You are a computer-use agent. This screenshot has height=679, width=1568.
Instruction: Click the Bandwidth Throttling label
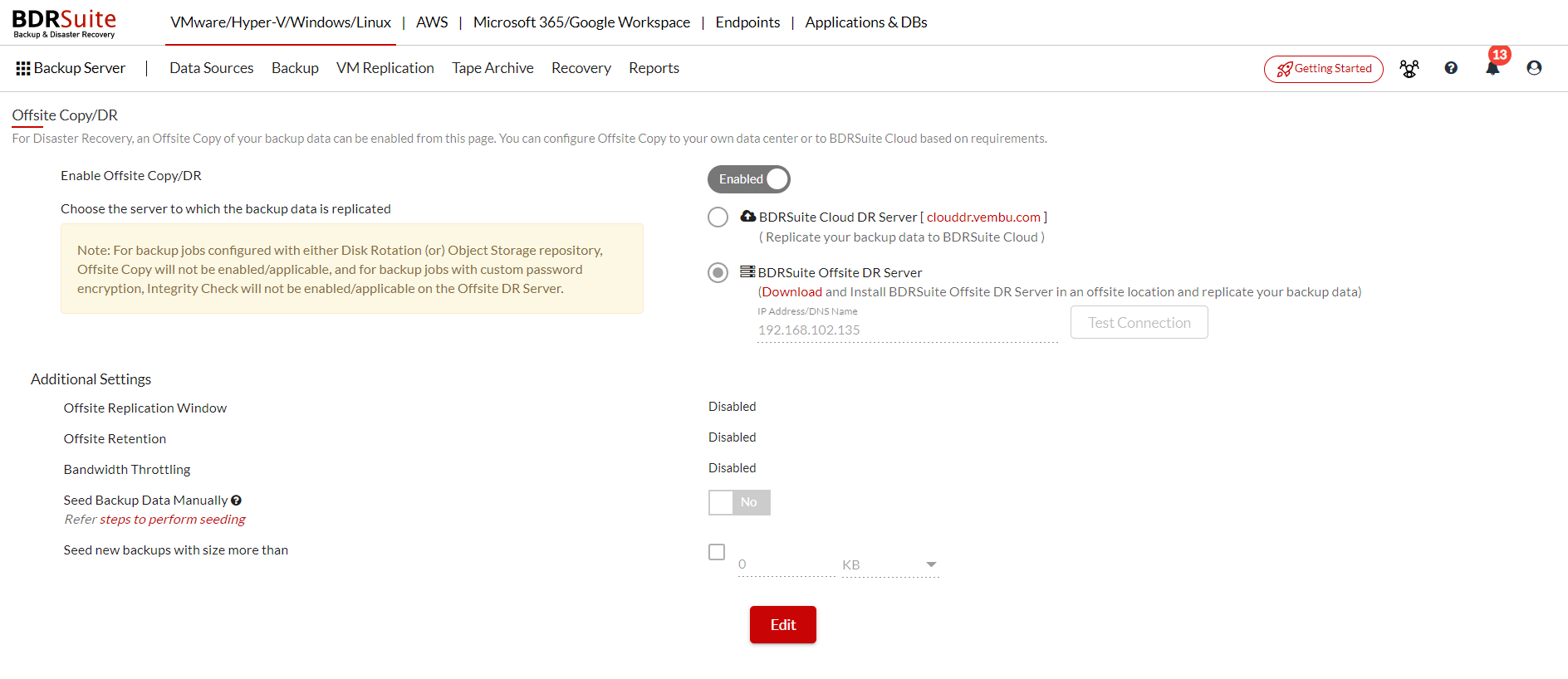(127, 470)
